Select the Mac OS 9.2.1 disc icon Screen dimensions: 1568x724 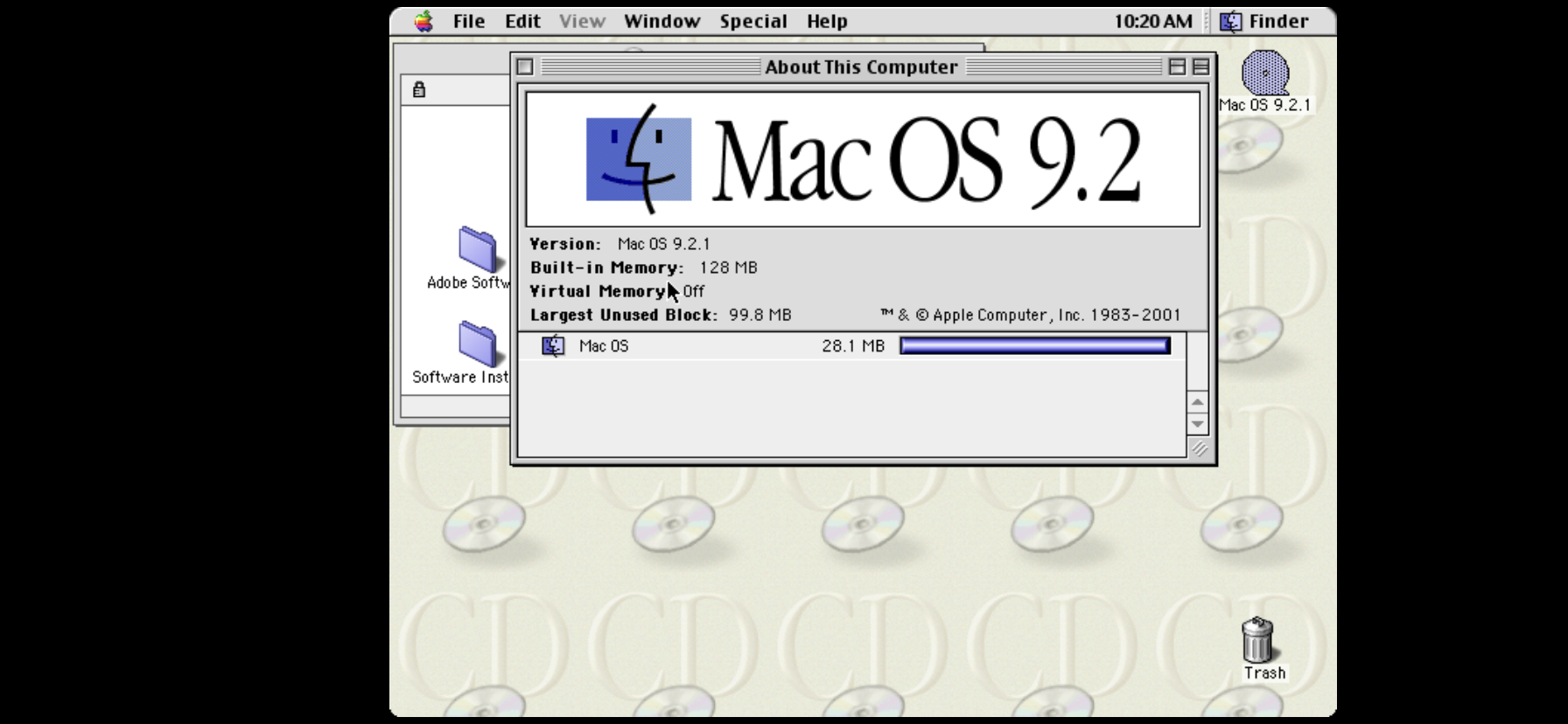[x=1265, y=73]
